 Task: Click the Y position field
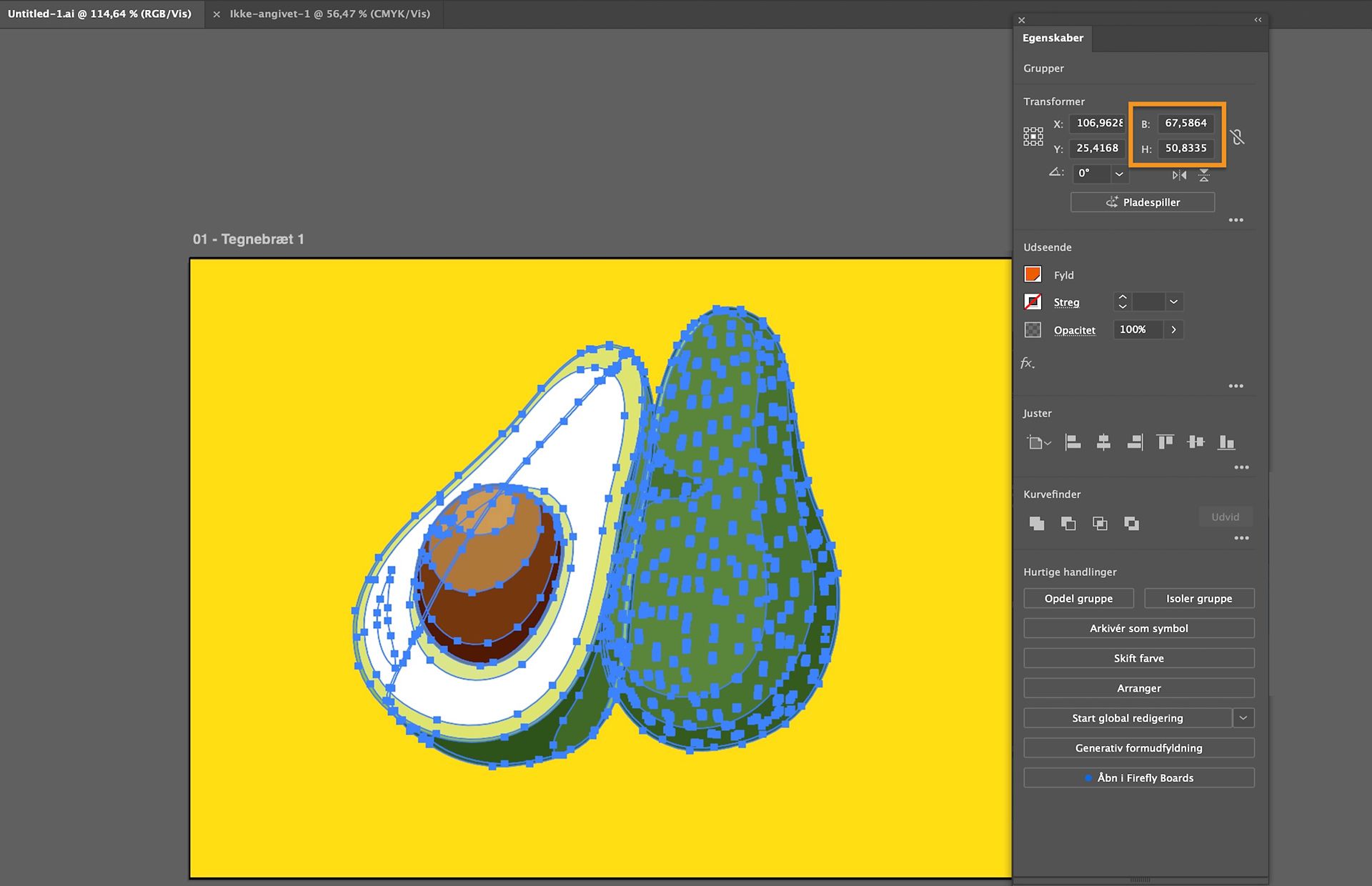(1098, 148)
